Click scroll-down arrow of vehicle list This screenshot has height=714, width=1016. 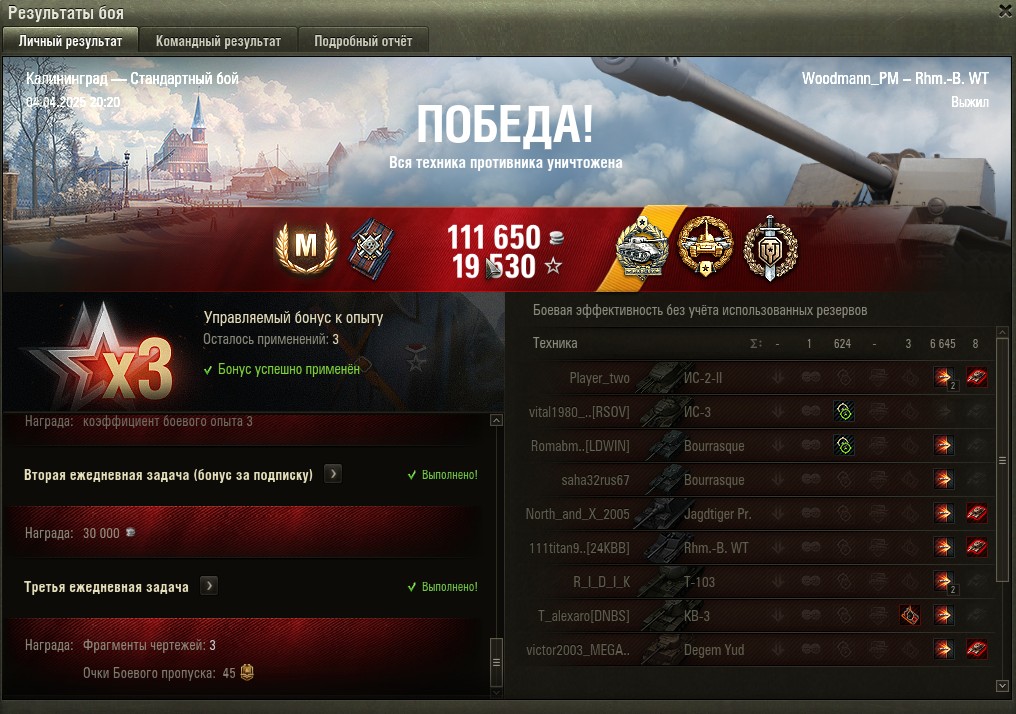1002,685
